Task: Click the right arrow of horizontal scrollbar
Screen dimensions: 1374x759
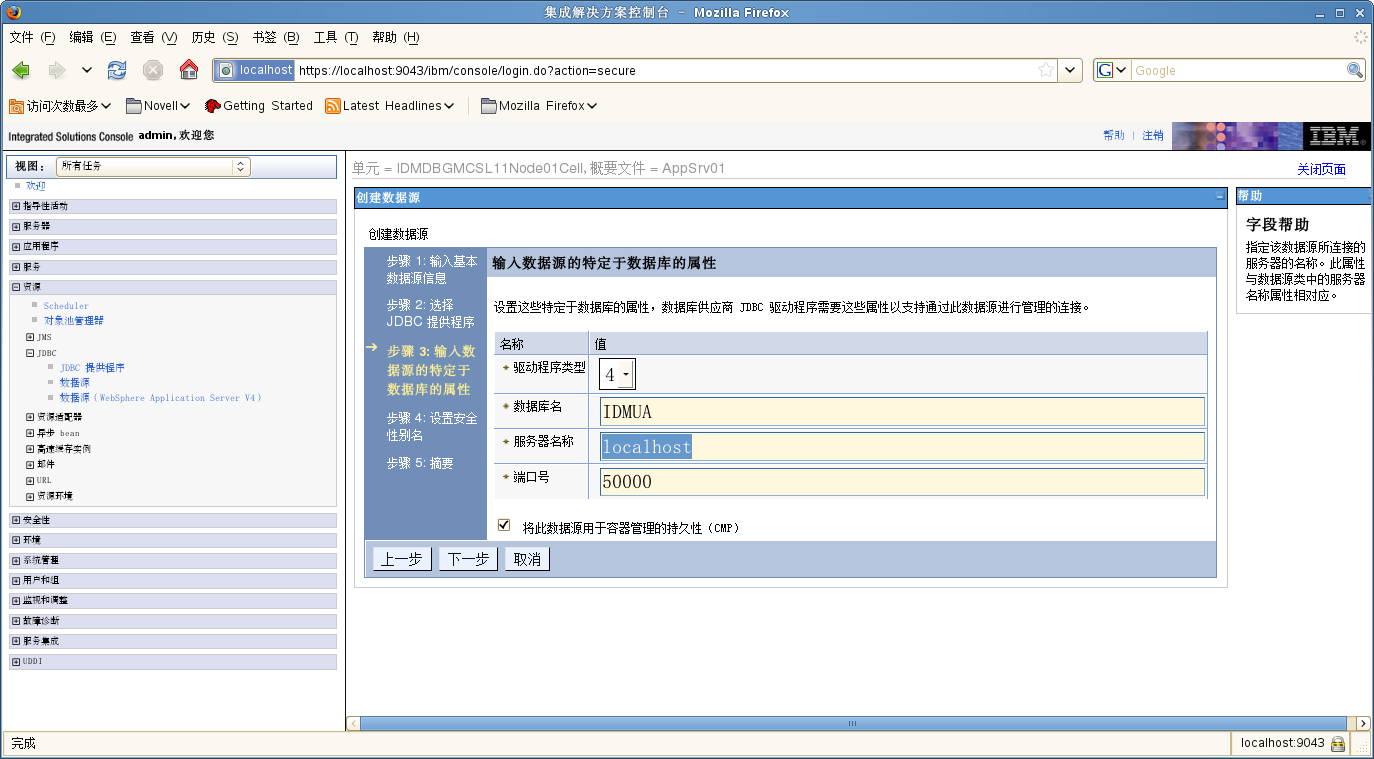Action: click(x=1362, y=723)
